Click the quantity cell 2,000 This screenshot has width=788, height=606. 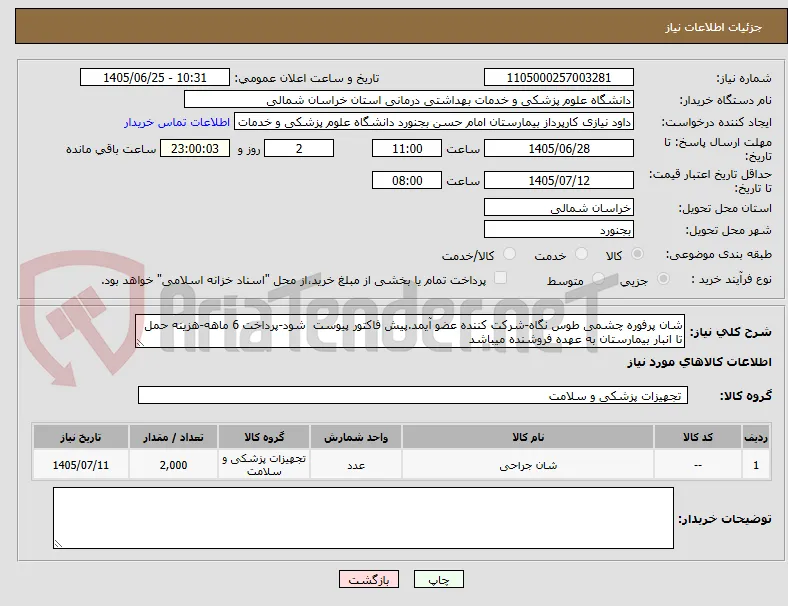[173, 465]
